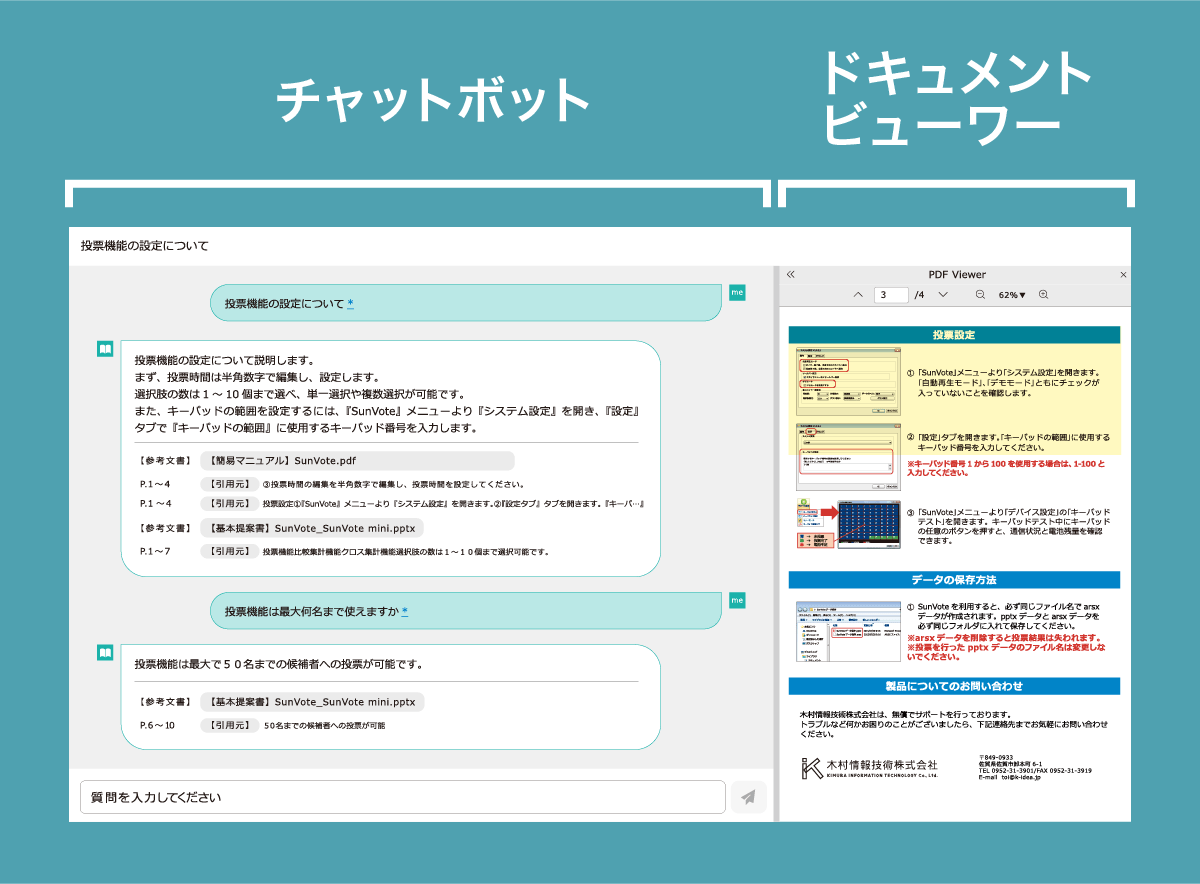The image size is (1200, 884).
Task: Click the question input text box
Action: click(x=402, y=797)
